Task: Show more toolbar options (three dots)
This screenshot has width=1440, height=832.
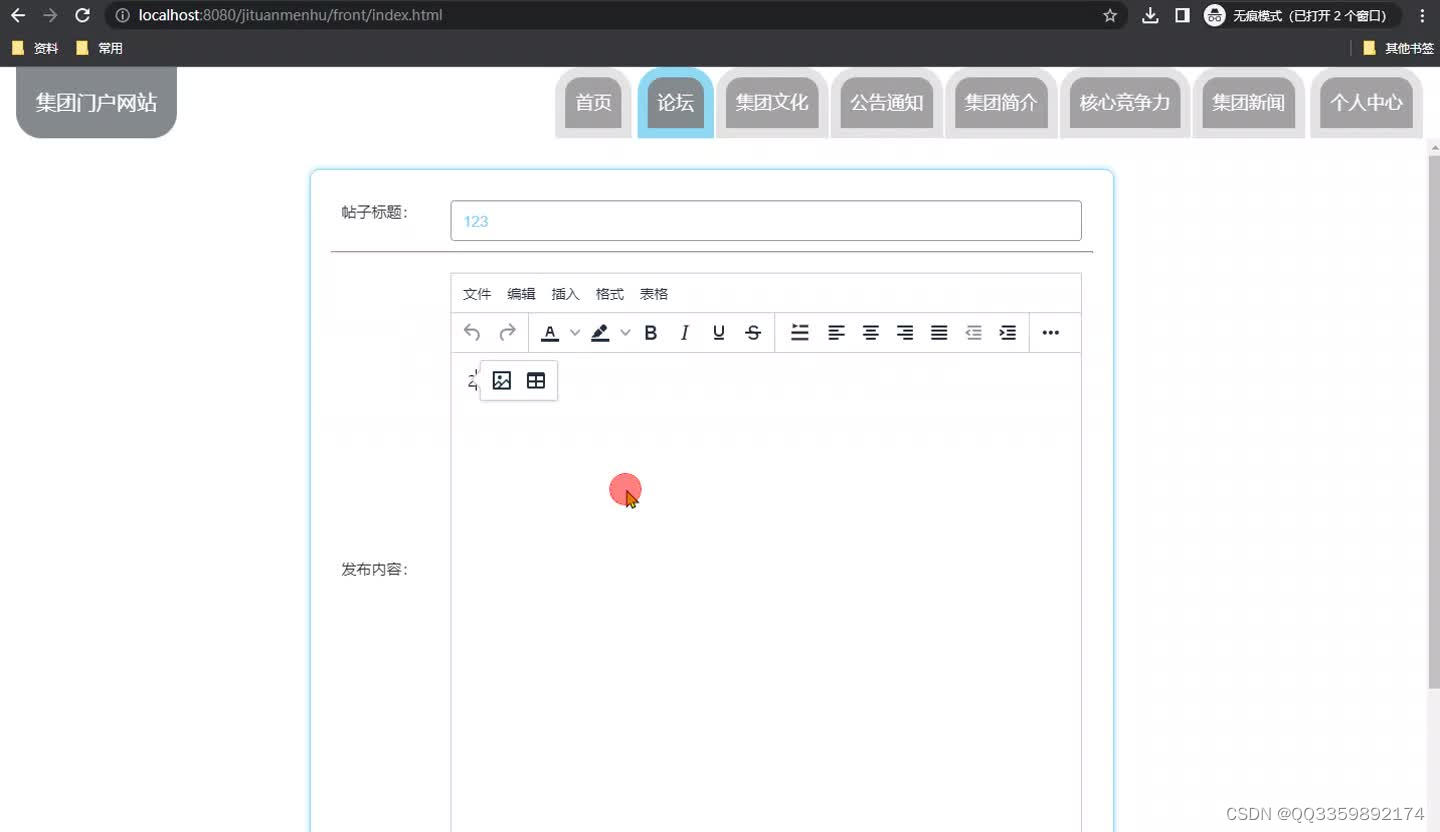Action: pos(1050,333)
